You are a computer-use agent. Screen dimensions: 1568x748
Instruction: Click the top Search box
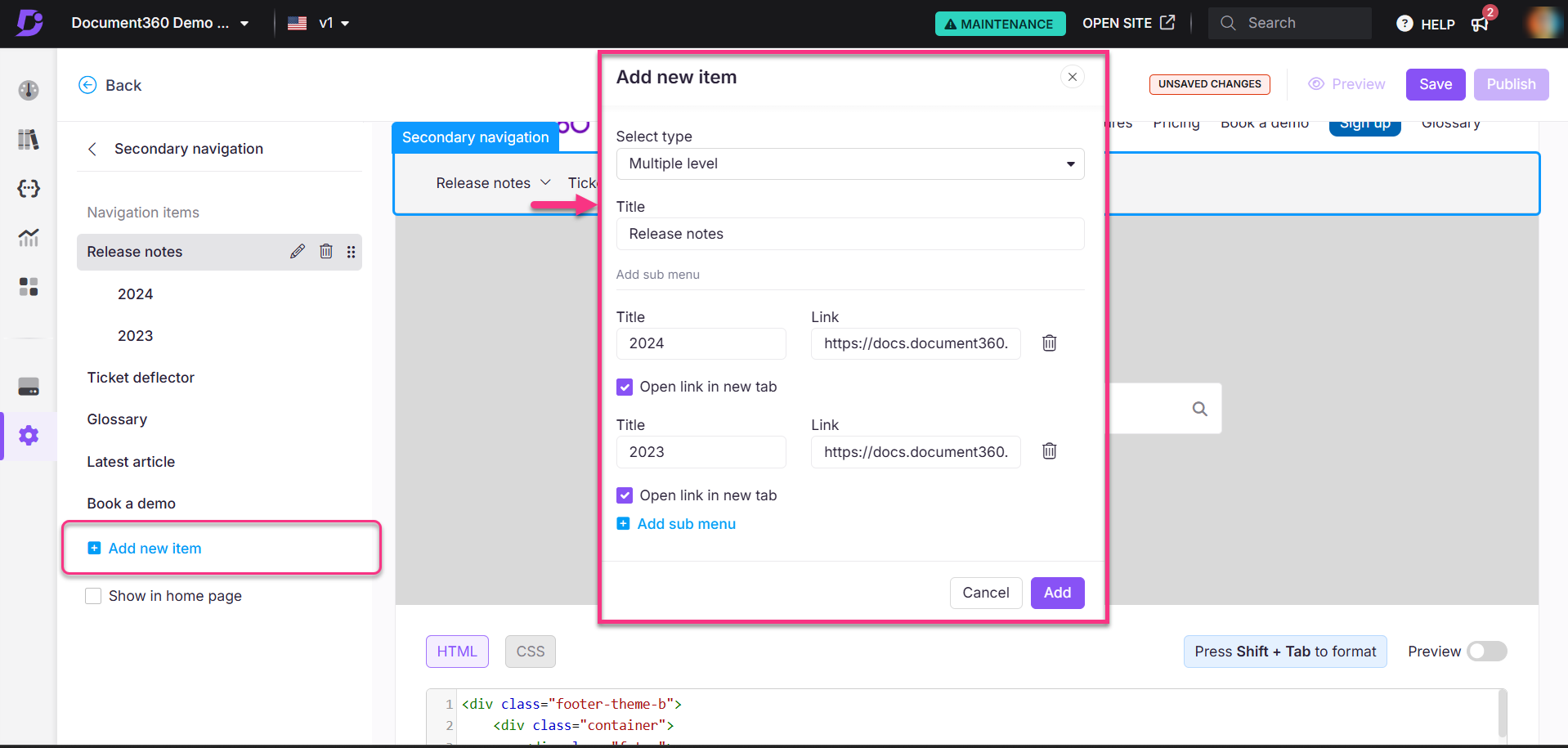pos(1290,23)
